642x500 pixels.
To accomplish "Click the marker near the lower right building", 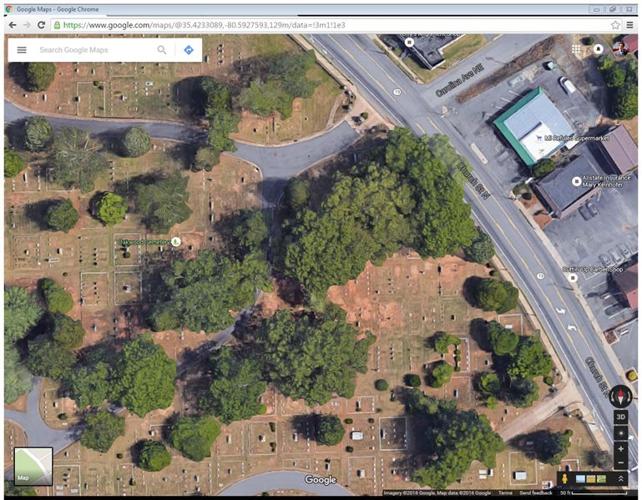I will pyautogui.click(x=573, y=278).
